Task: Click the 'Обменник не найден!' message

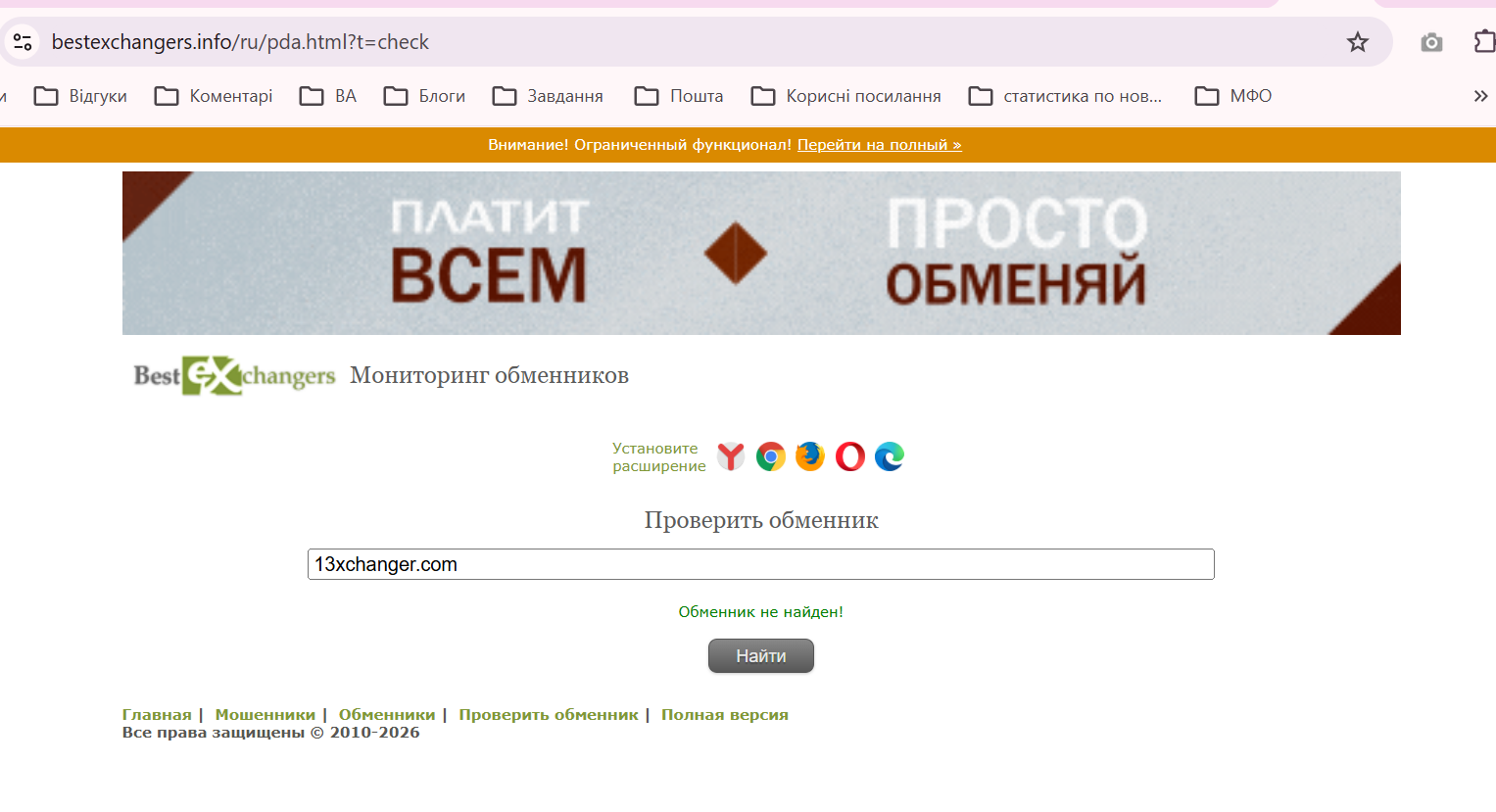Action: 761,612
